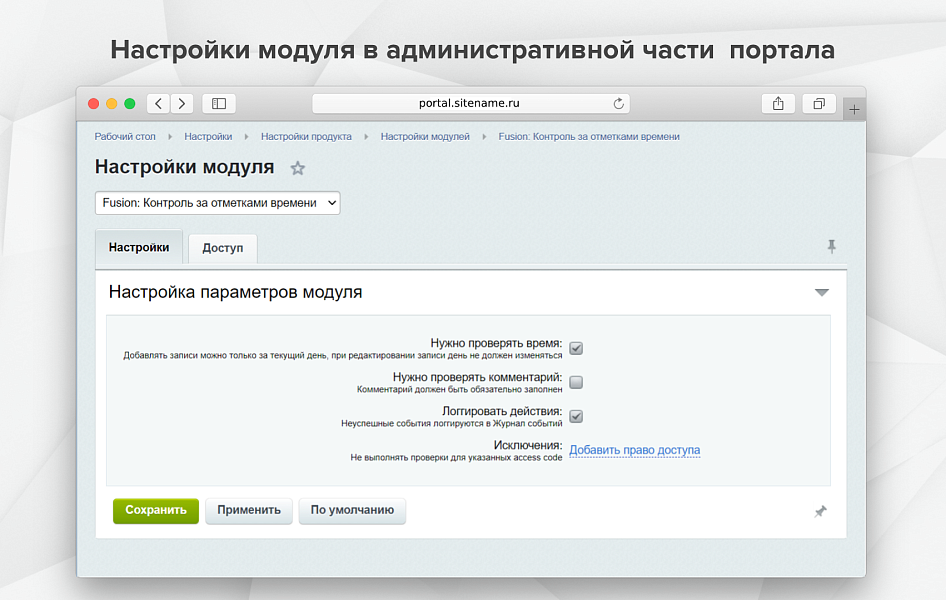The width and height of the screenshot is (946, 600).
Task: Go forward with the browser forward arrow
Action: [x=182, y=104]
